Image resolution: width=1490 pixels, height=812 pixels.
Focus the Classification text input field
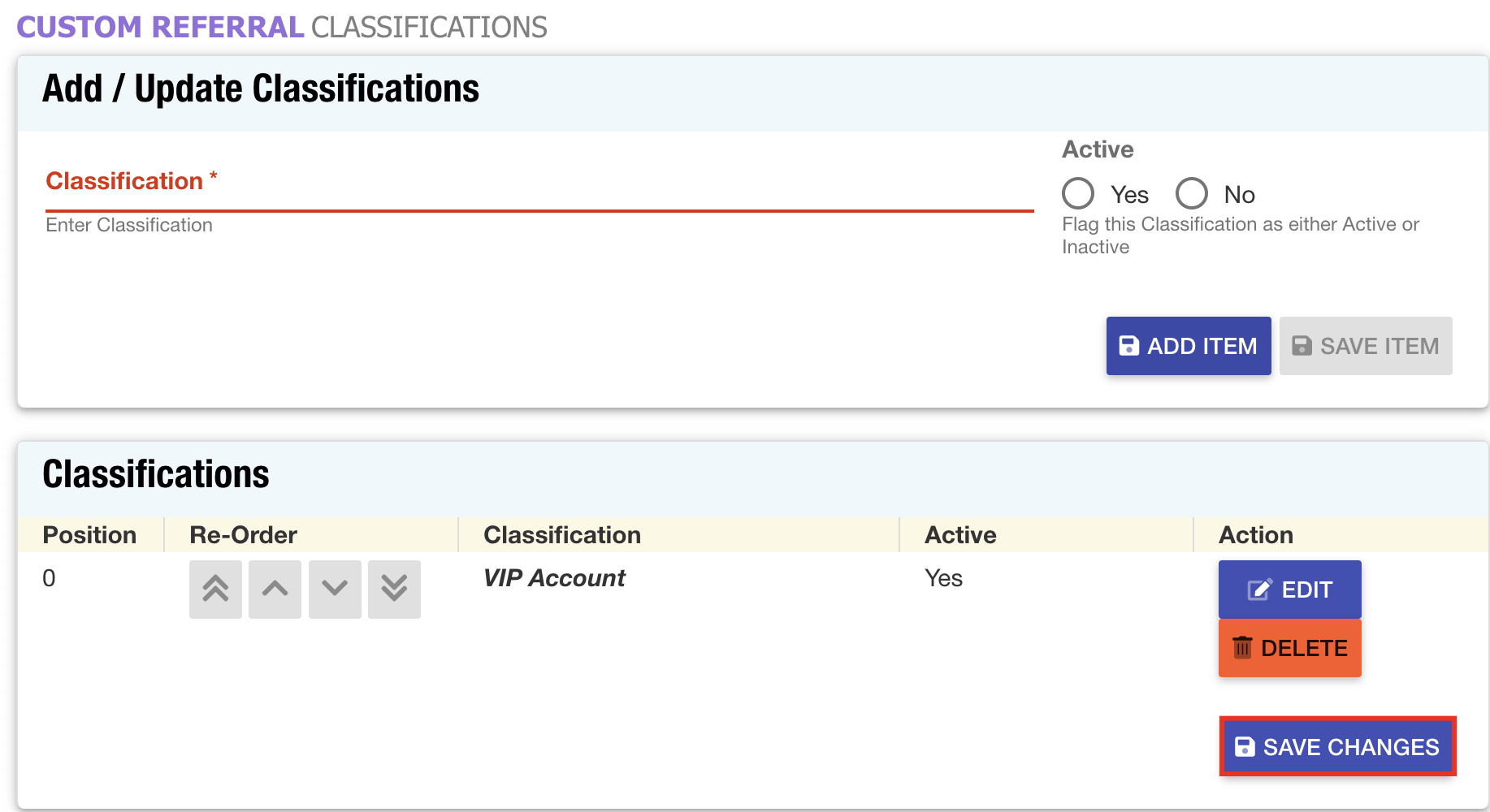(x=539, y=193)
